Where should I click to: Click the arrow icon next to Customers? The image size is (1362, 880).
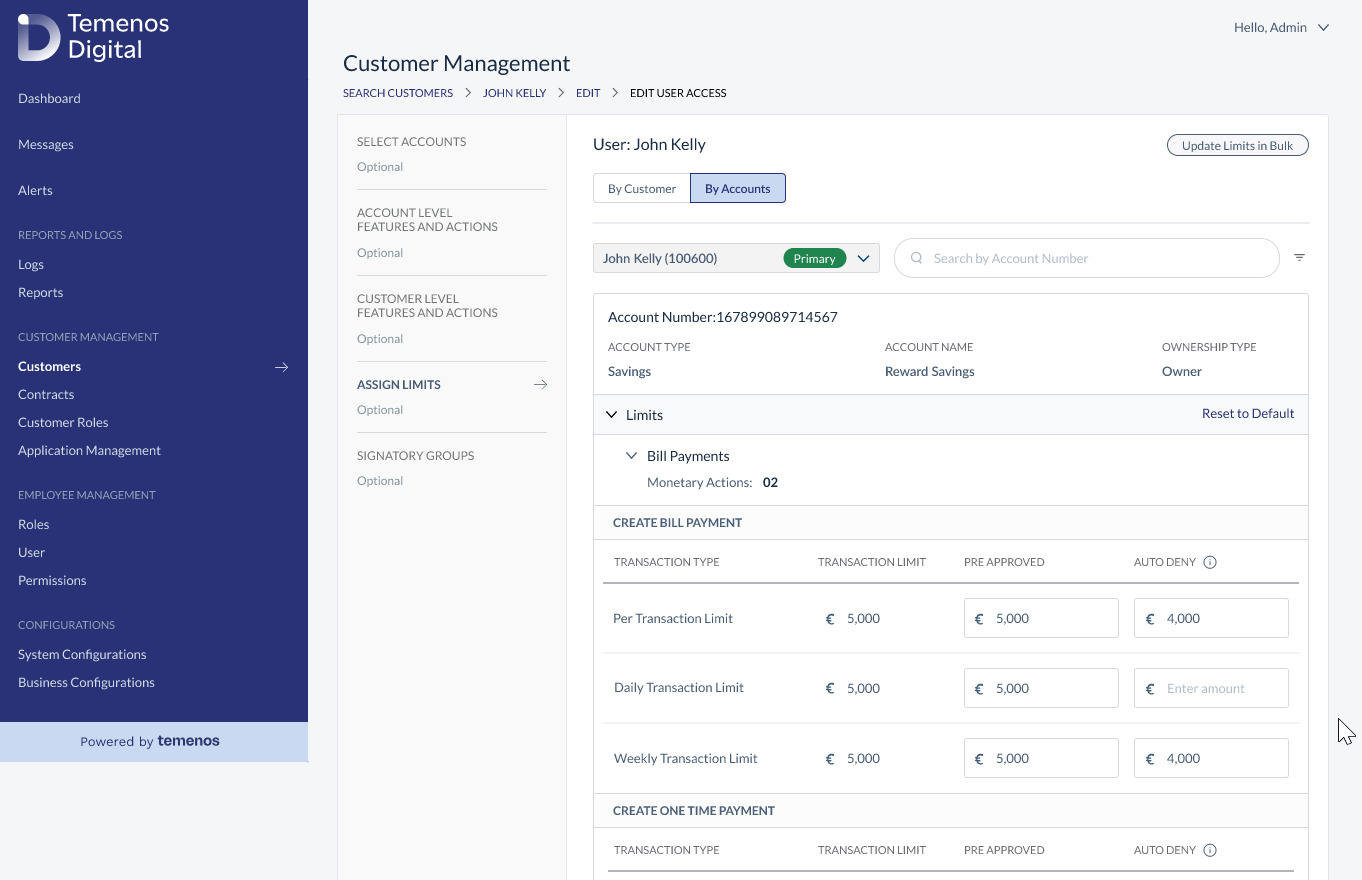(x=282, y=367)
